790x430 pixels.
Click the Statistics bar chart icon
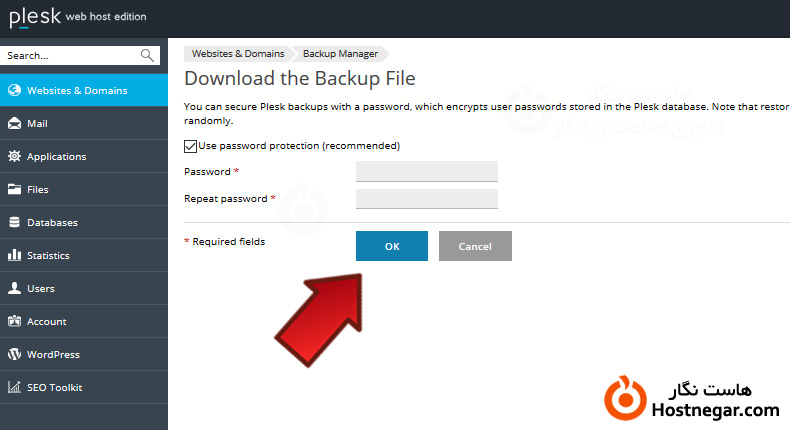pos(14,255)
